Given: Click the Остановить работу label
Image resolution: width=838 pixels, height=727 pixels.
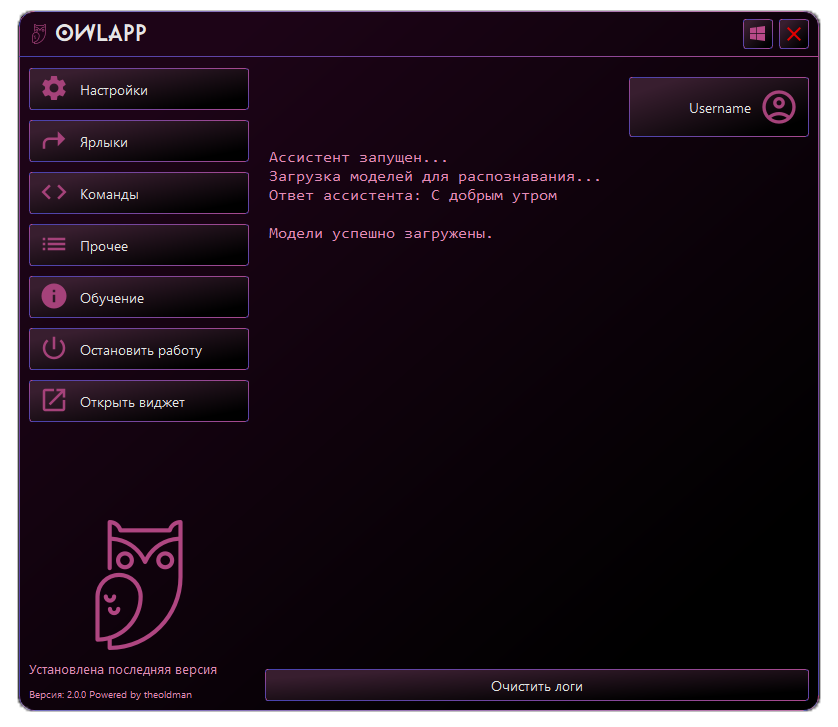Looking at the screenshot, I should (141, 350).
